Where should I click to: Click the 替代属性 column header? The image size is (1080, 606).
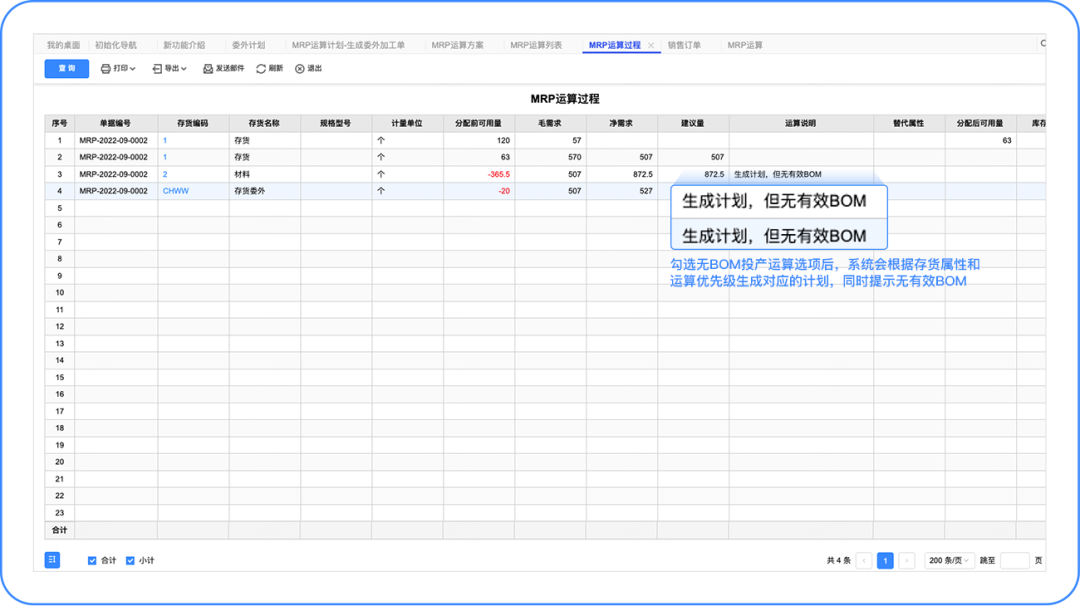coord(908,123)
